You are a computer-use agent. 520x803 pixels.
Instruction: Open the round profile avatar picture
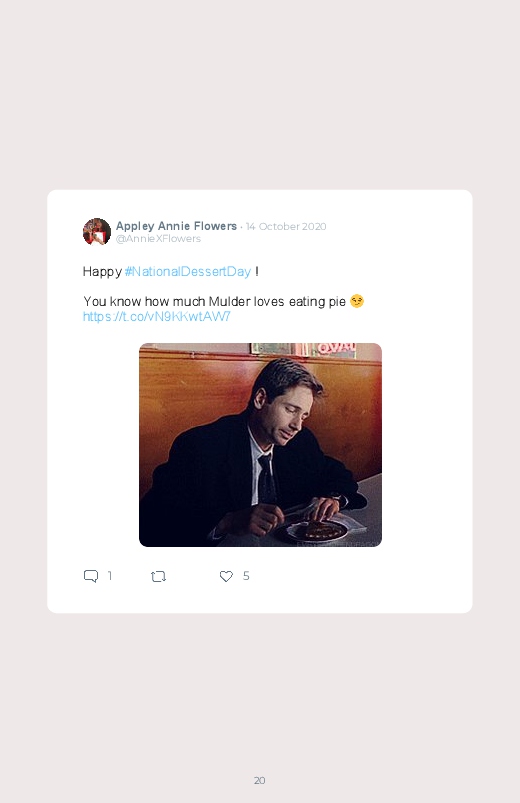tap(97, 231)
